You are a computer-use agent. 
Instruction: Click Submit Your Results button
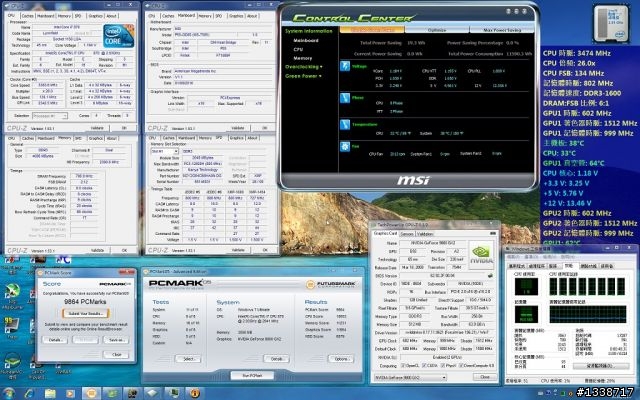point(86,313)
